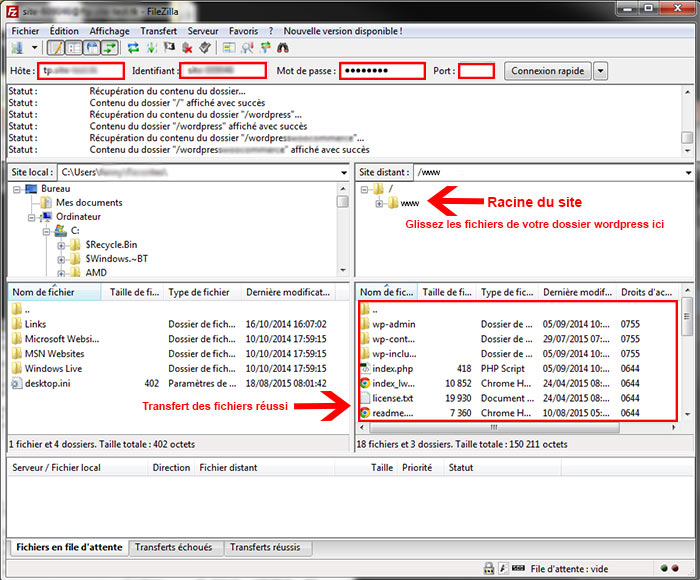Sort remote files by Taille de fi... column
Viewport: 700px width, 580px height.
click(x=447, y=292)
